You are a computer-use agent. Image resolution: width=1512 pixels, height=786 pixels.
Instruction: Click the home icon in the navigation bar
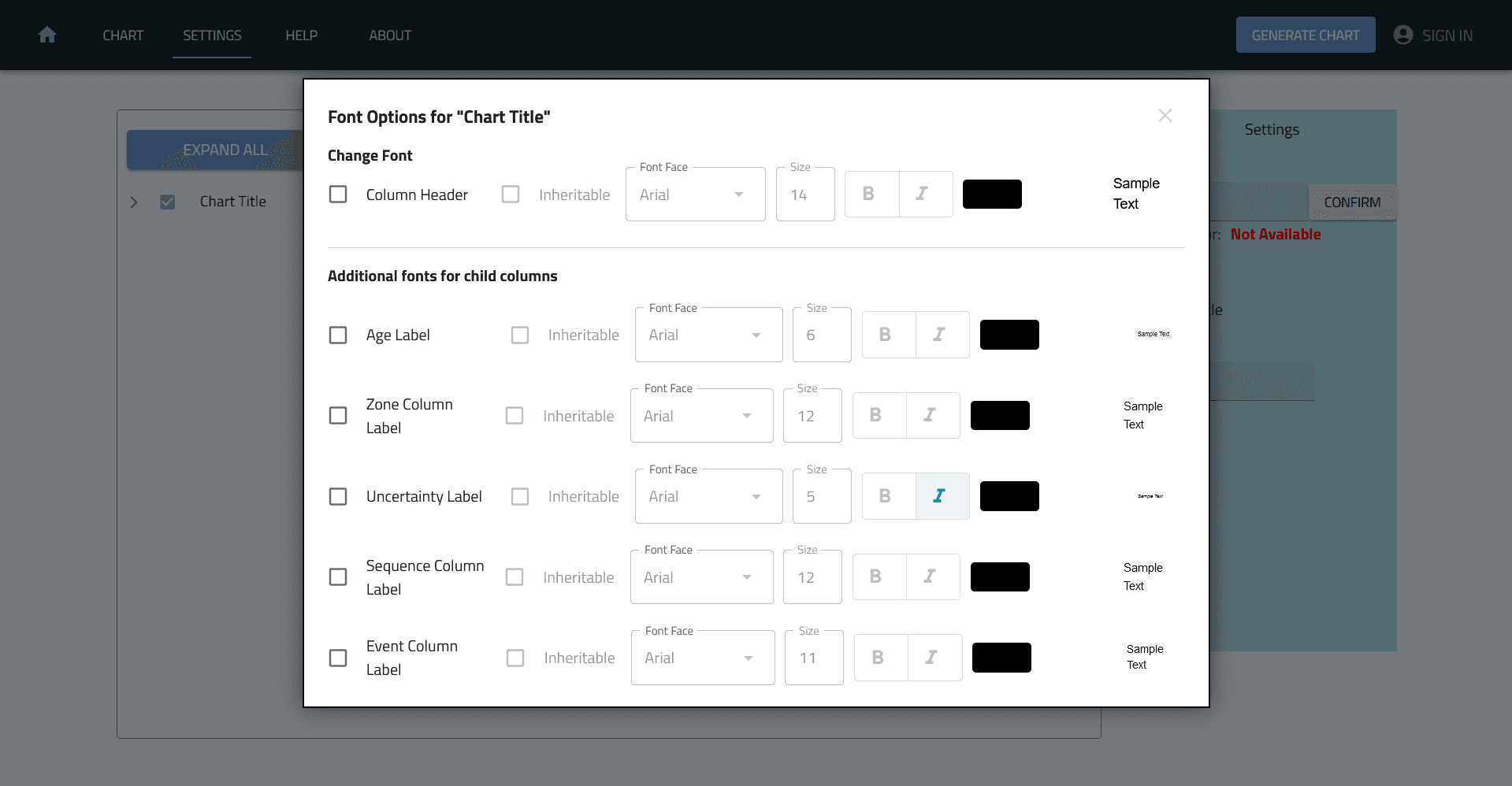pos(47,35)
